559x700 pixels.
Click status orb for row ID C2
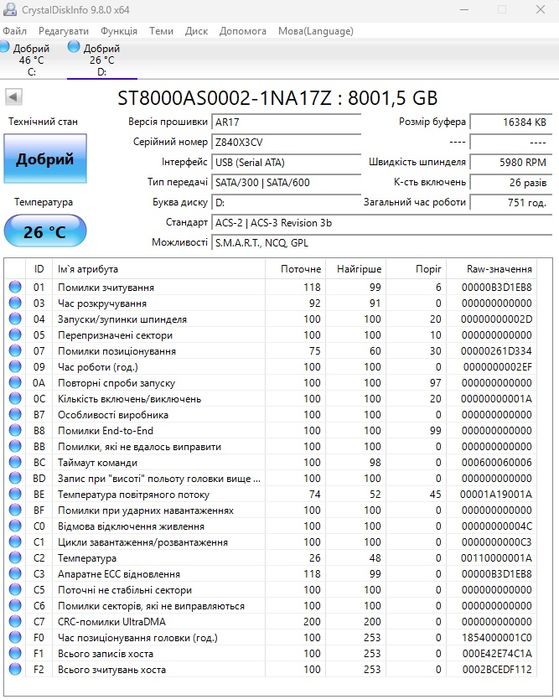pos(15,558)
